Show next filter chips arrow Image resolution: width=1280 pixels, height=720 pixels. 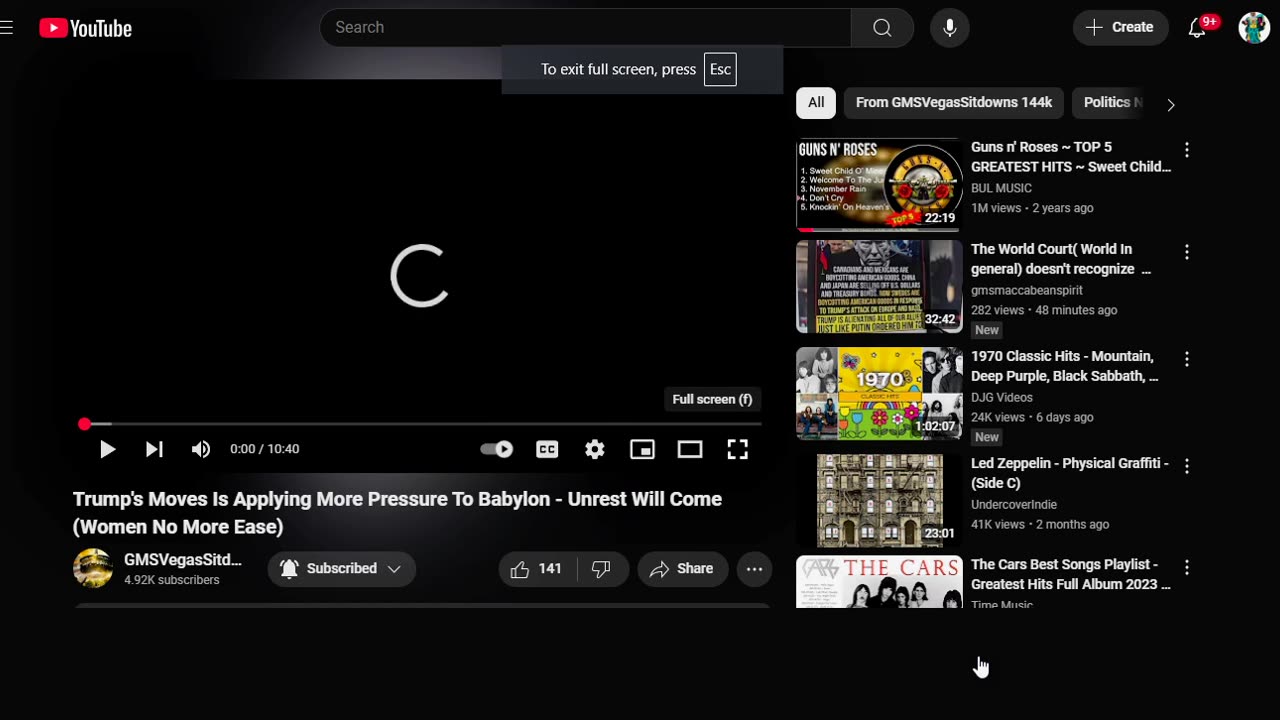1171,104
